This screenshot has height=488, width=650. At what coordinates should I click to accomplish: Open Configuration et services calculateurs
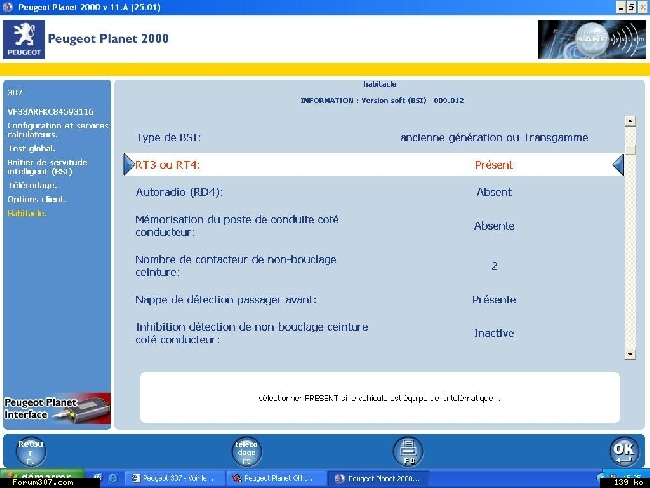pos(58,129)
